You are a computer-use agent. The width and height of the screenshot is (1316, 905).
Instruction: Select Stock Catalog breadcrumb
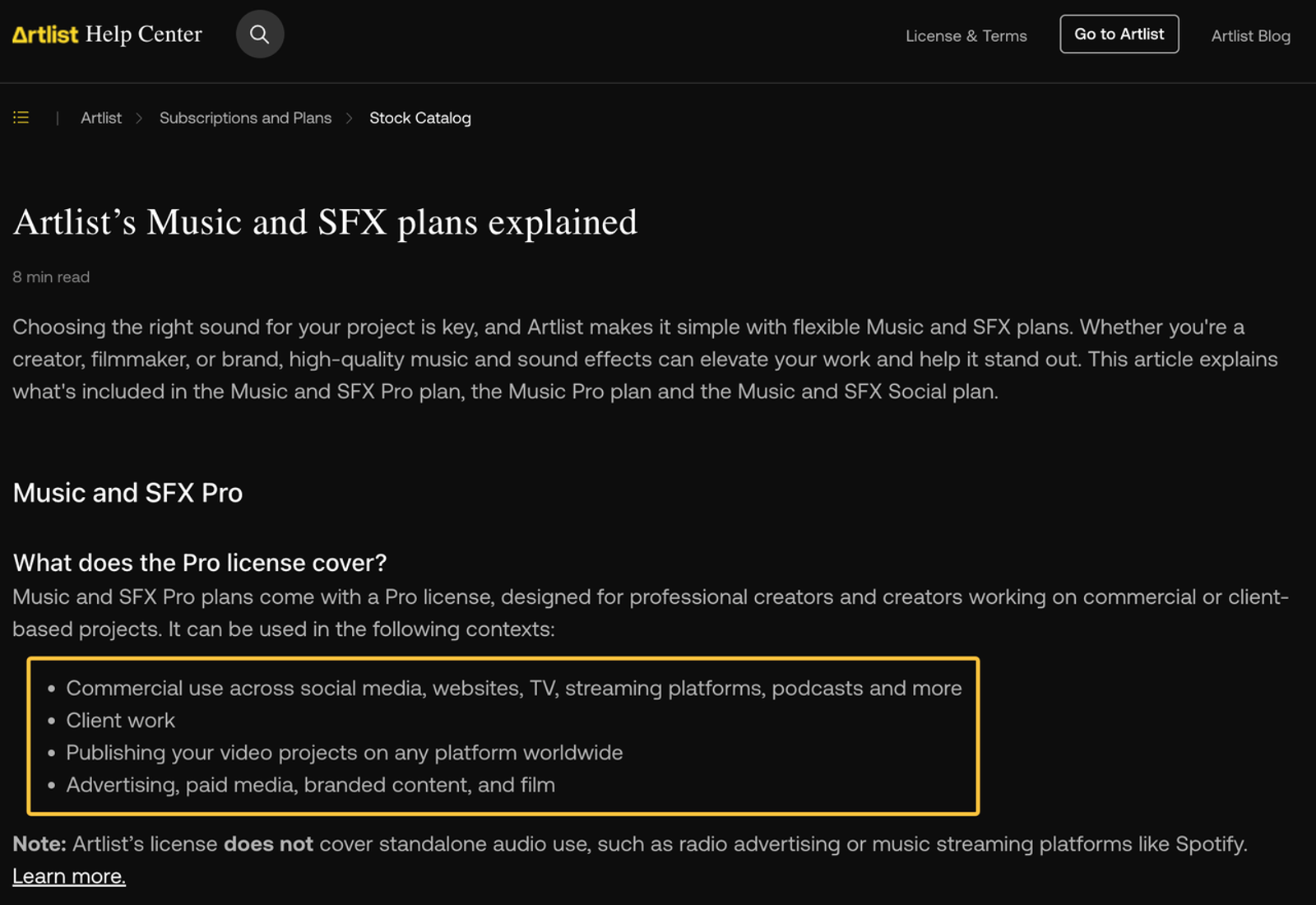point(419,118)
